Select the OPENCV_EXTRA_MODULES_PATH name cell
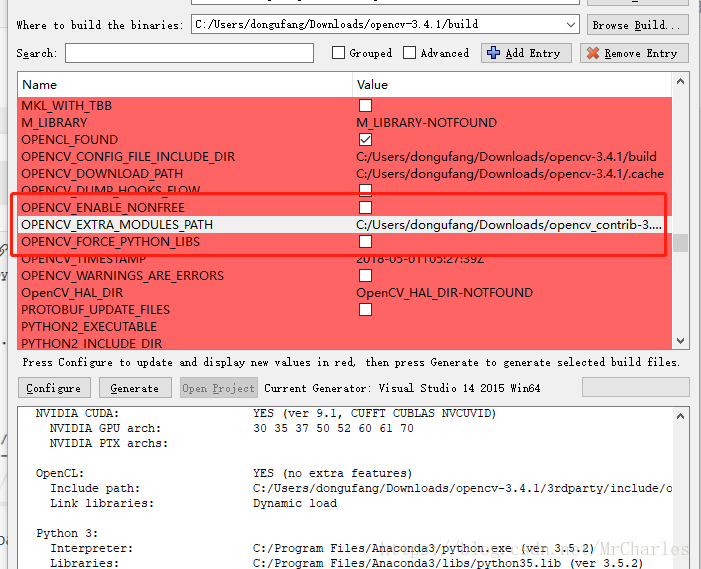The image size is (701, 569). [117, 224]
